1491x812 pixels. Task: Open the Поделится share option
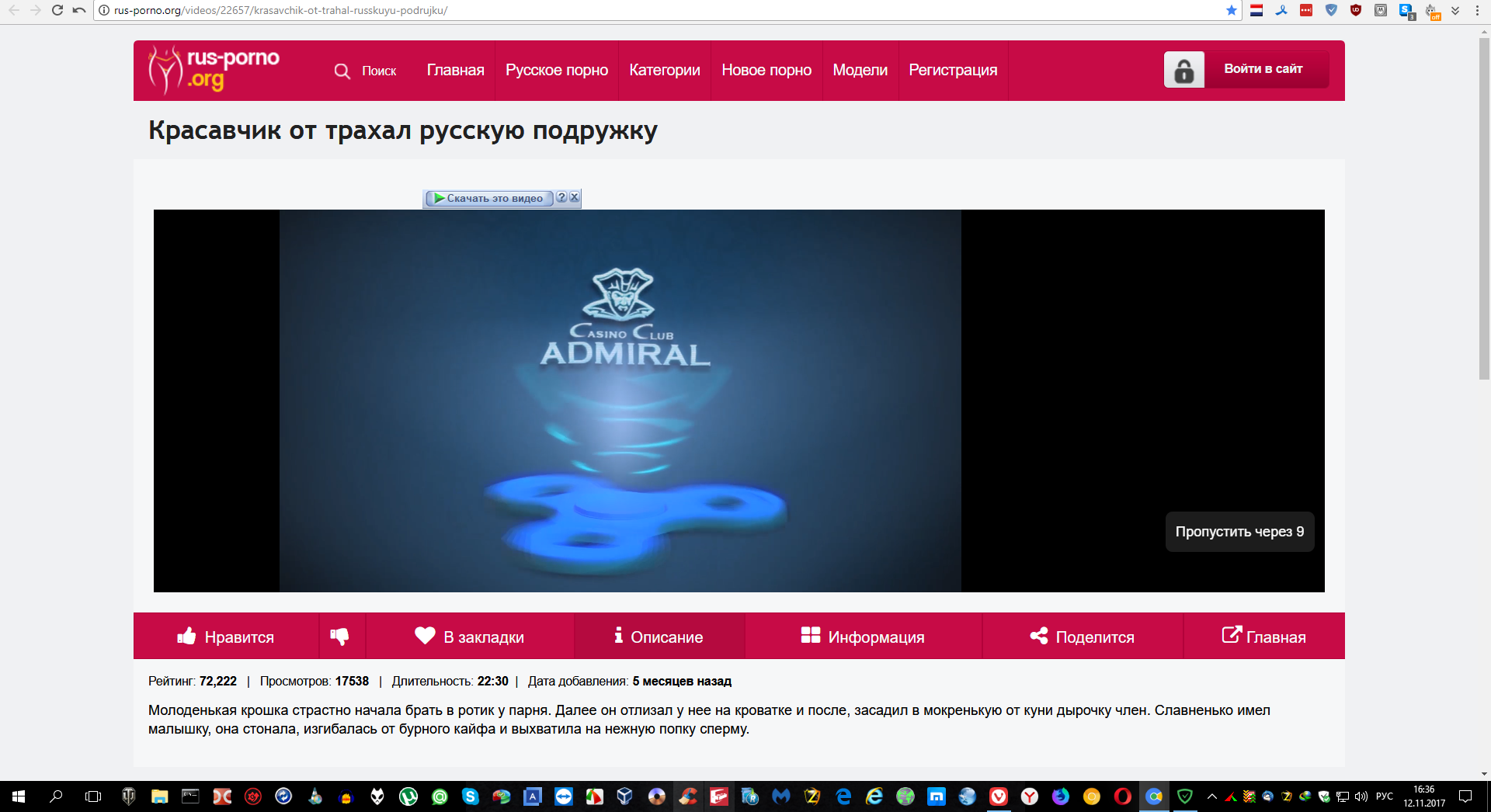point(1082,637)
